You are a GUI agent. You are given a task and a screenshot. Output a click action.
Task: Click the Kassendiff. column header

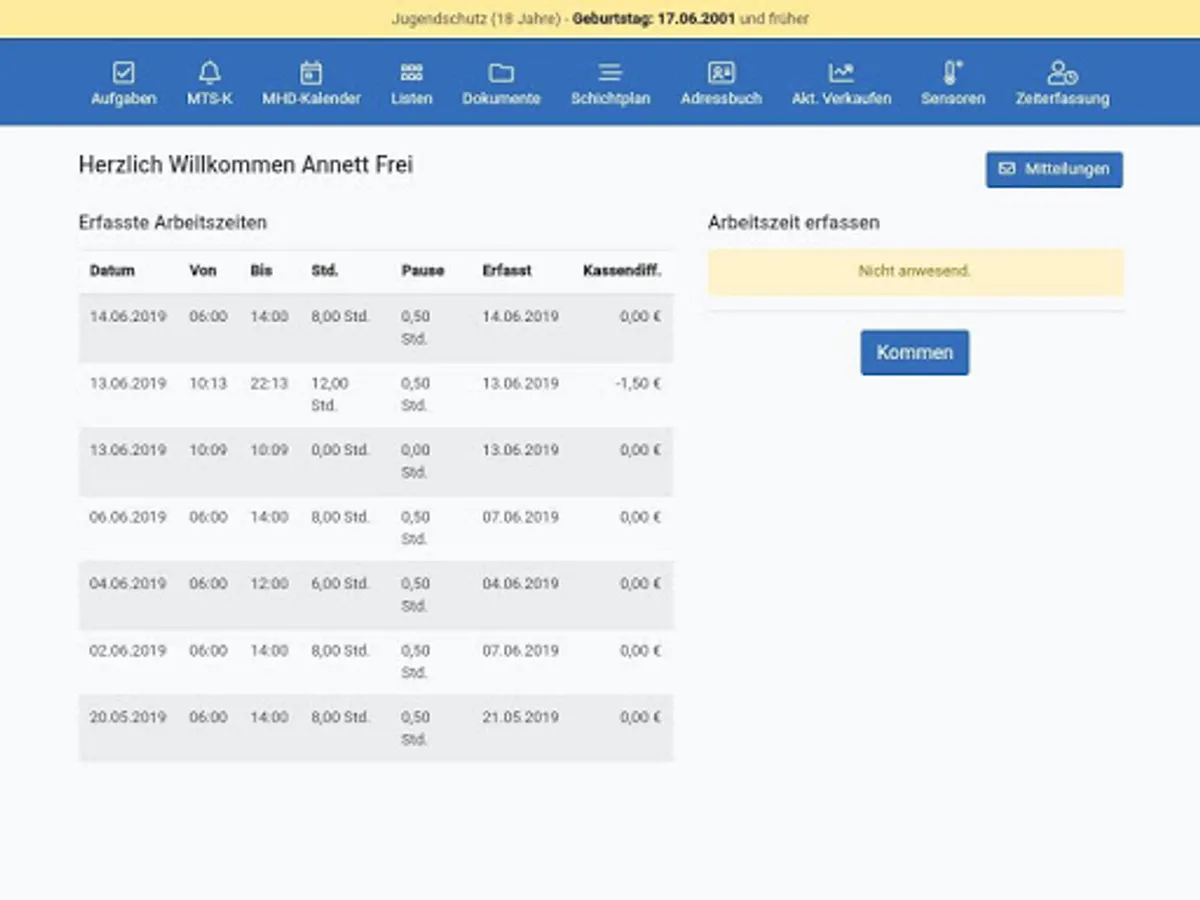coord(622,271)
